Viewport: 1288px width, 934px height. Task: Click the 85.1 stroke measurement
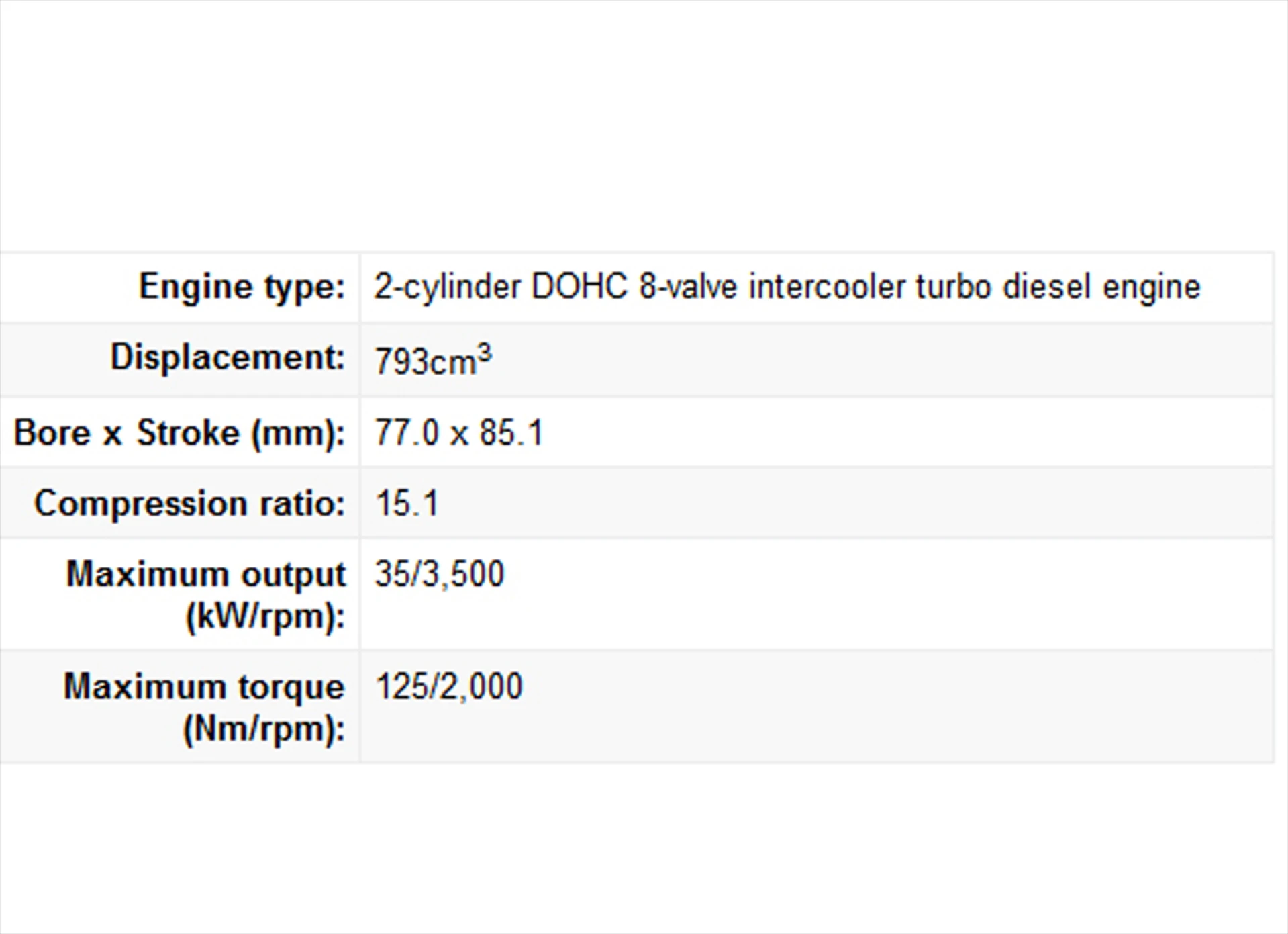(511, 432)
